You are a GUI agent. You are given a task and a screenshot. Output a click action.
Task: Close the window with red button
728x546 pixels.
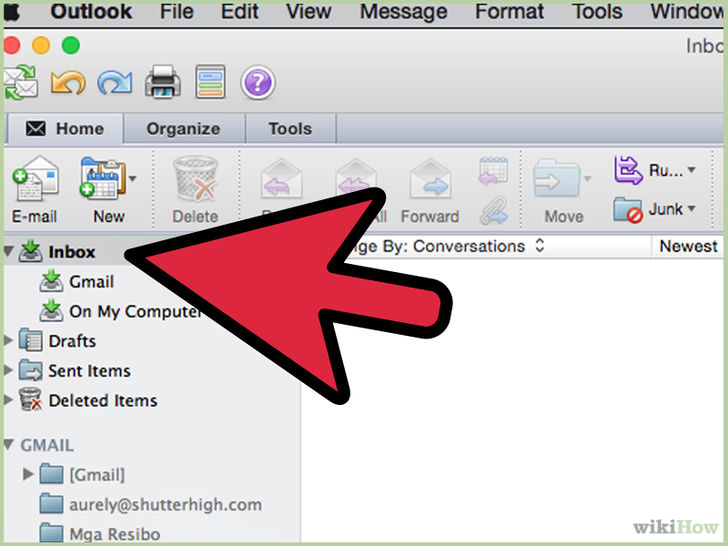(12, 46)
